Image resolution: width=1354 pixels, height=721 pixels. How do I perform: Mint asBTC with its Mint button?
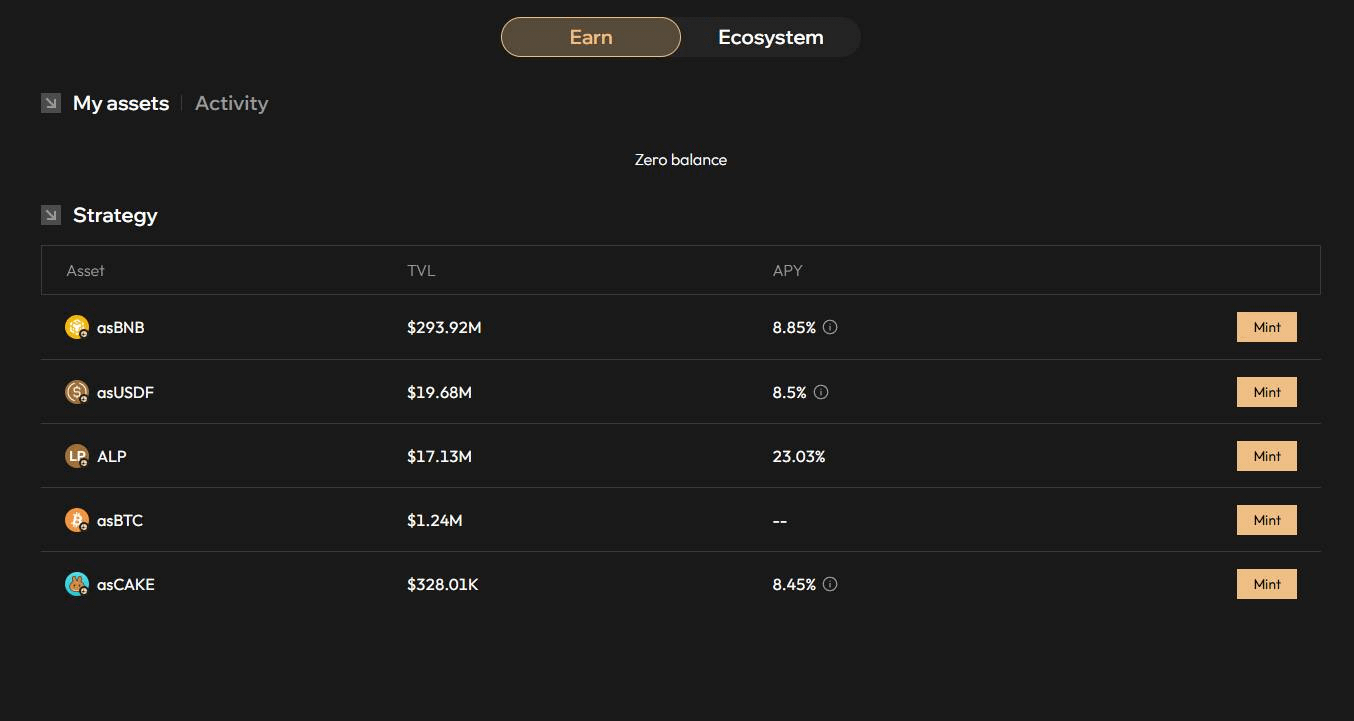coord(1266,520)
